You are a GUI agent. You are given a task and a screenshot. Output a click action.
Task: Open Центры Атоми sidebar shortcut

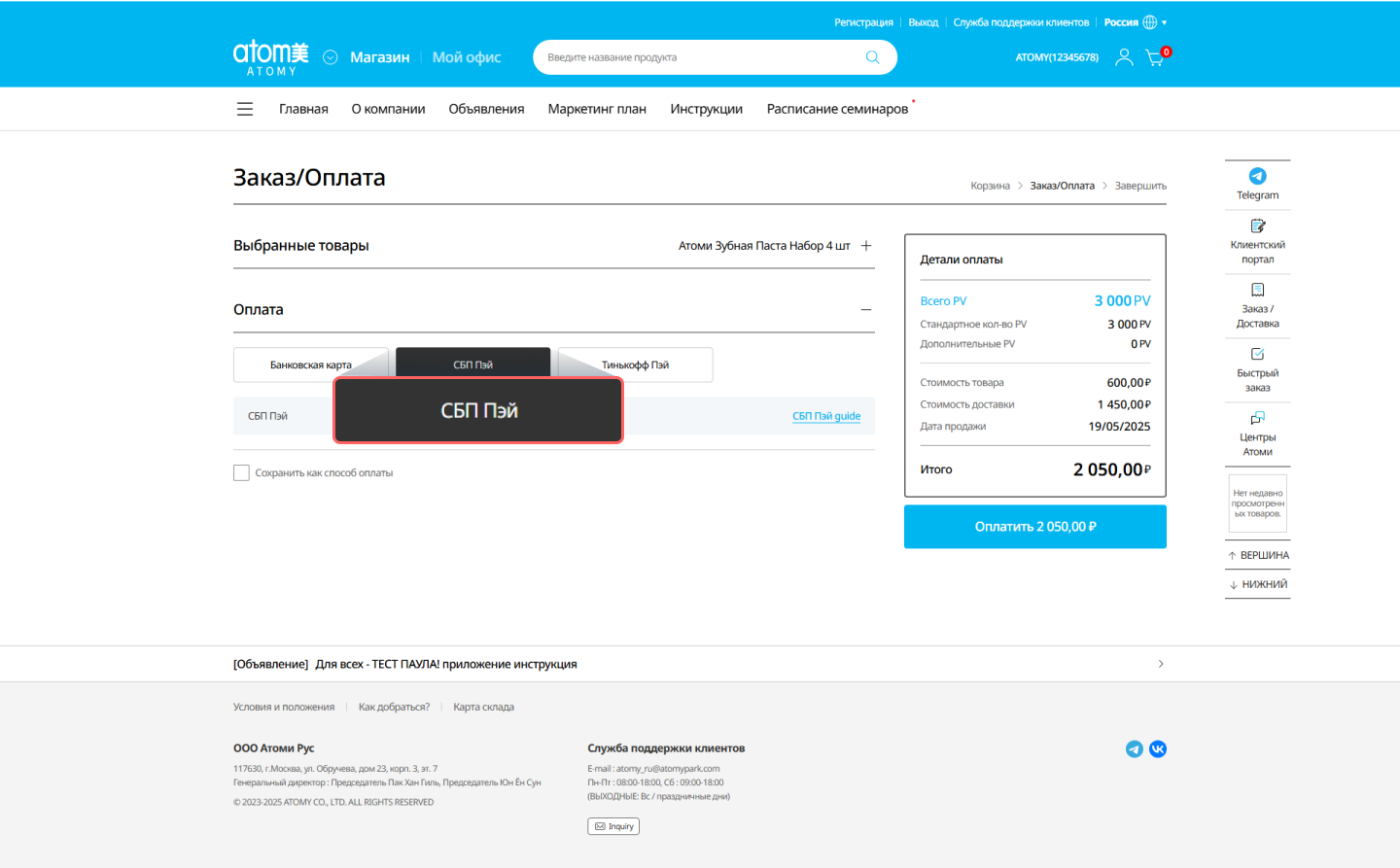[1257, 434]
